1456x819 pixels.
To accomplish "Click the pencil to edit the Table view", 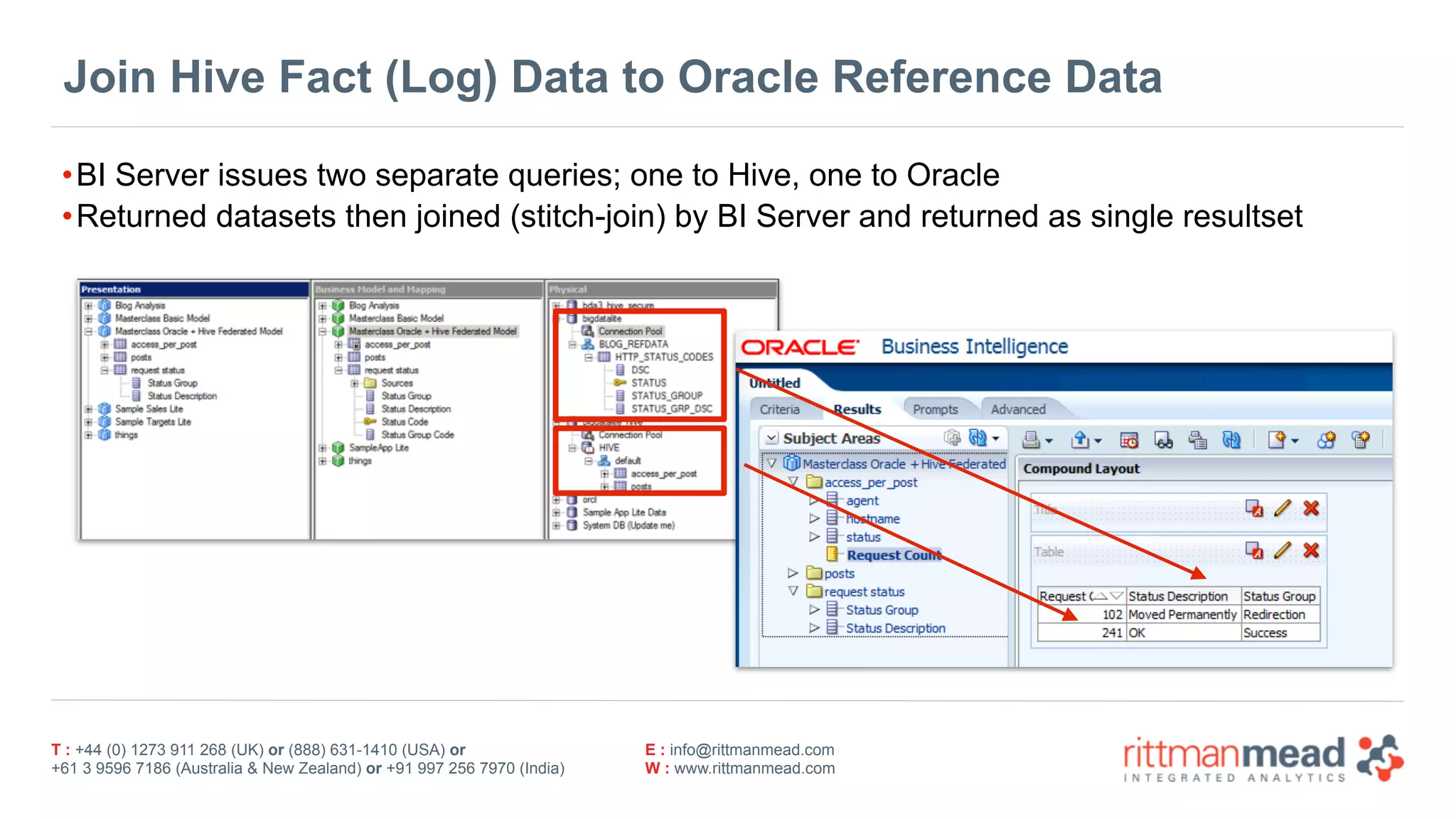I will pyautogui.click(x=1283, y=550).
